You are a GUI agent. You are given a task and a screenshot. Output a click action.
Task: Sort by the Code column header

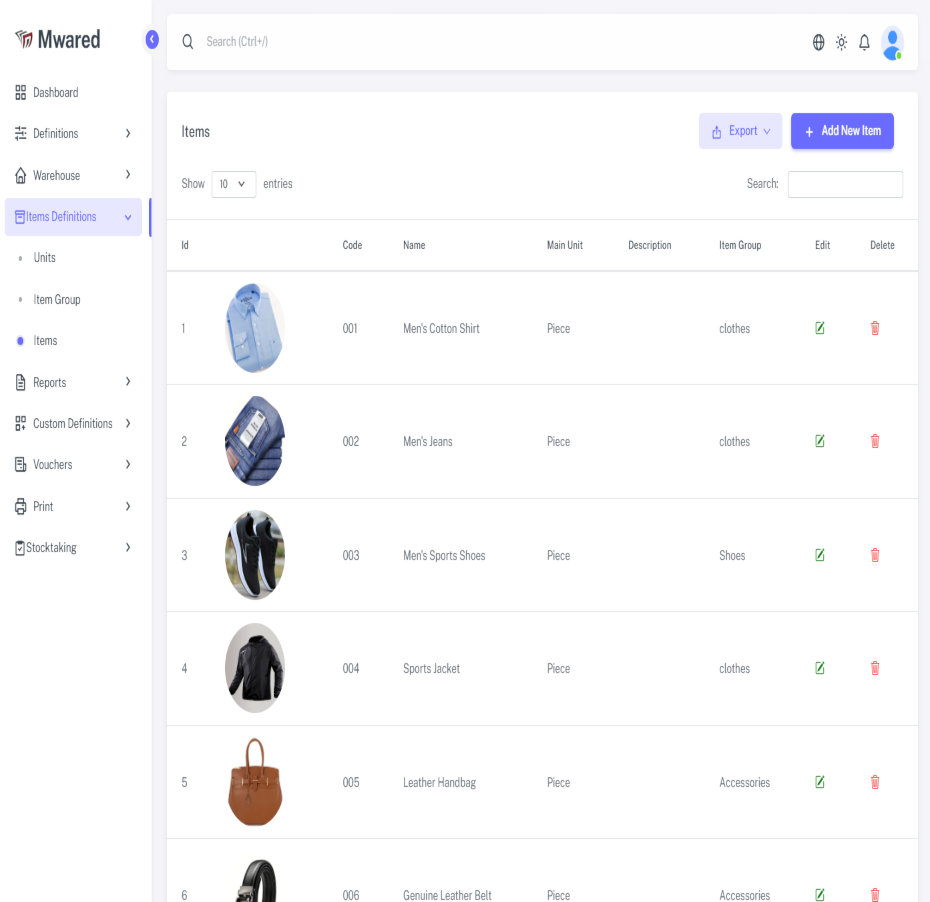(x=352, y=245)
